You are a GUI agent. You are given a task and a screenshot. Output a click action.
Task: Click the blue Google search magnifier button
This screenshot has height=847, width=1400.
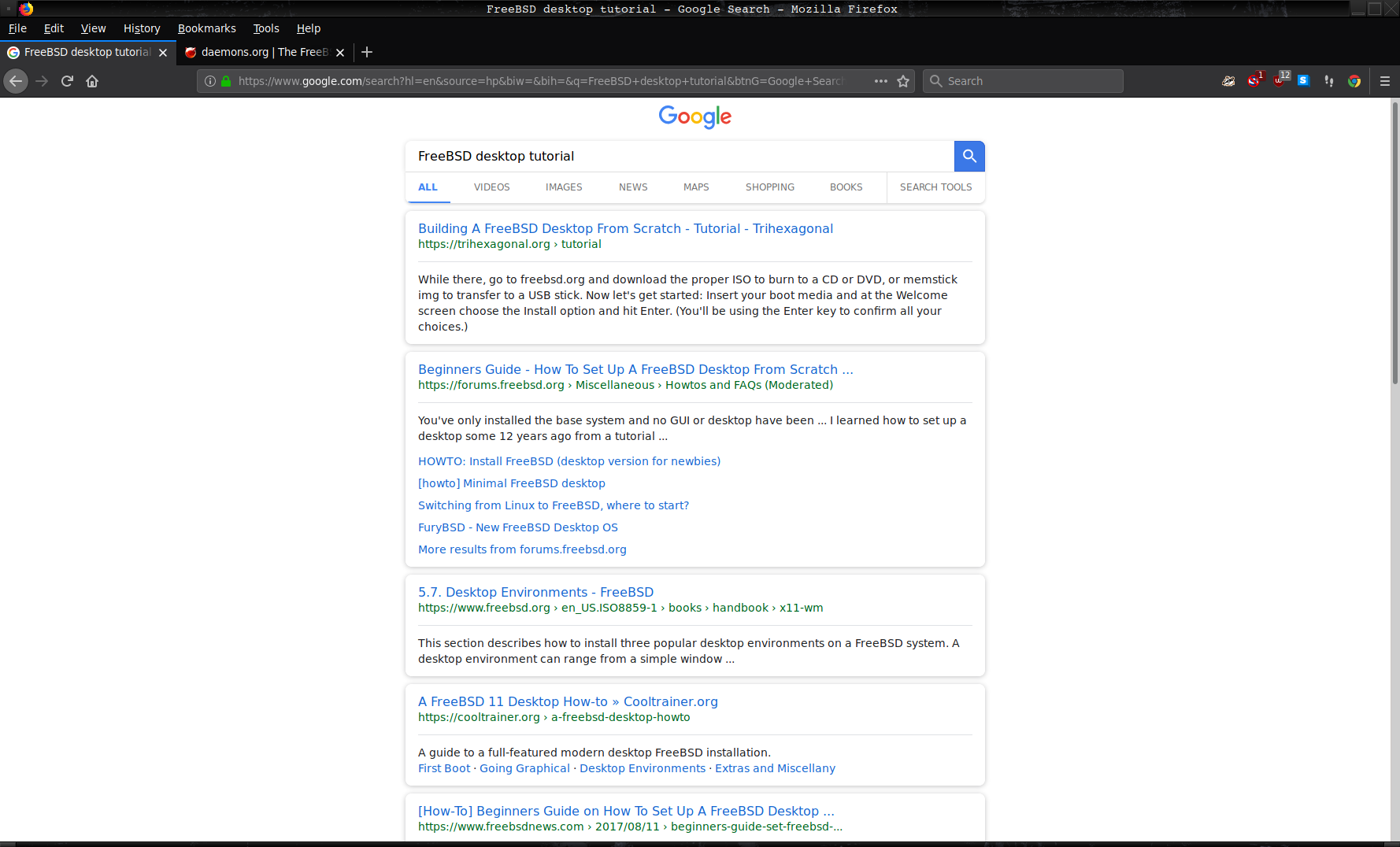[969, 156]
